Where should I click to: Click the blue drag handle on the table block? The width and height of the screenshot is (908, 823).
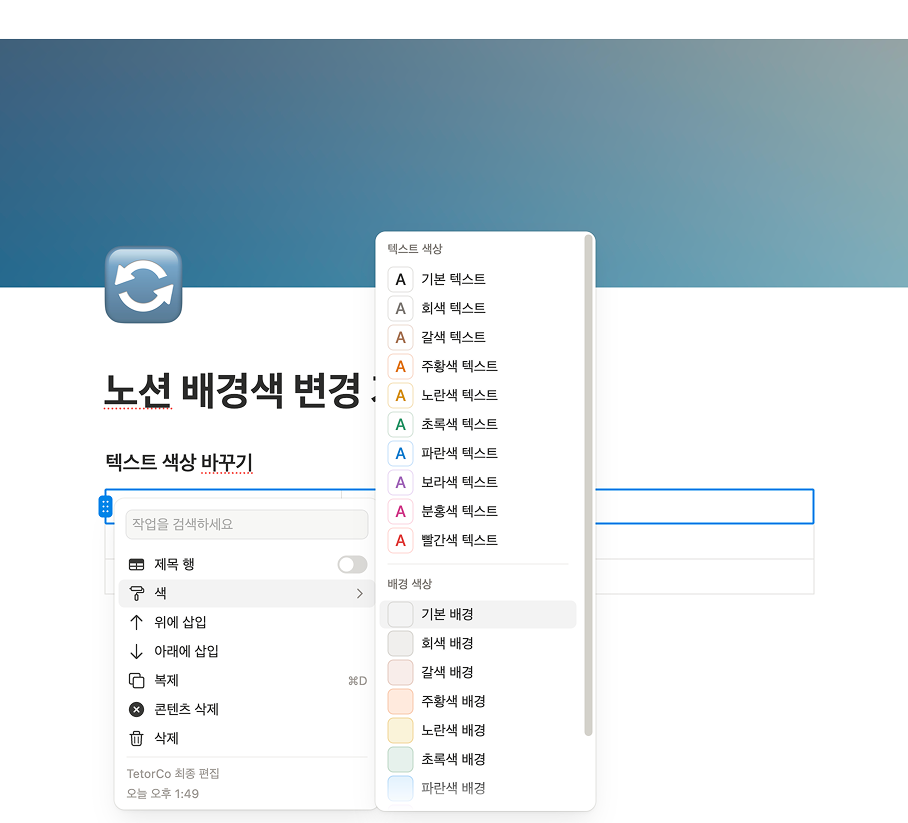click(106, 506)
